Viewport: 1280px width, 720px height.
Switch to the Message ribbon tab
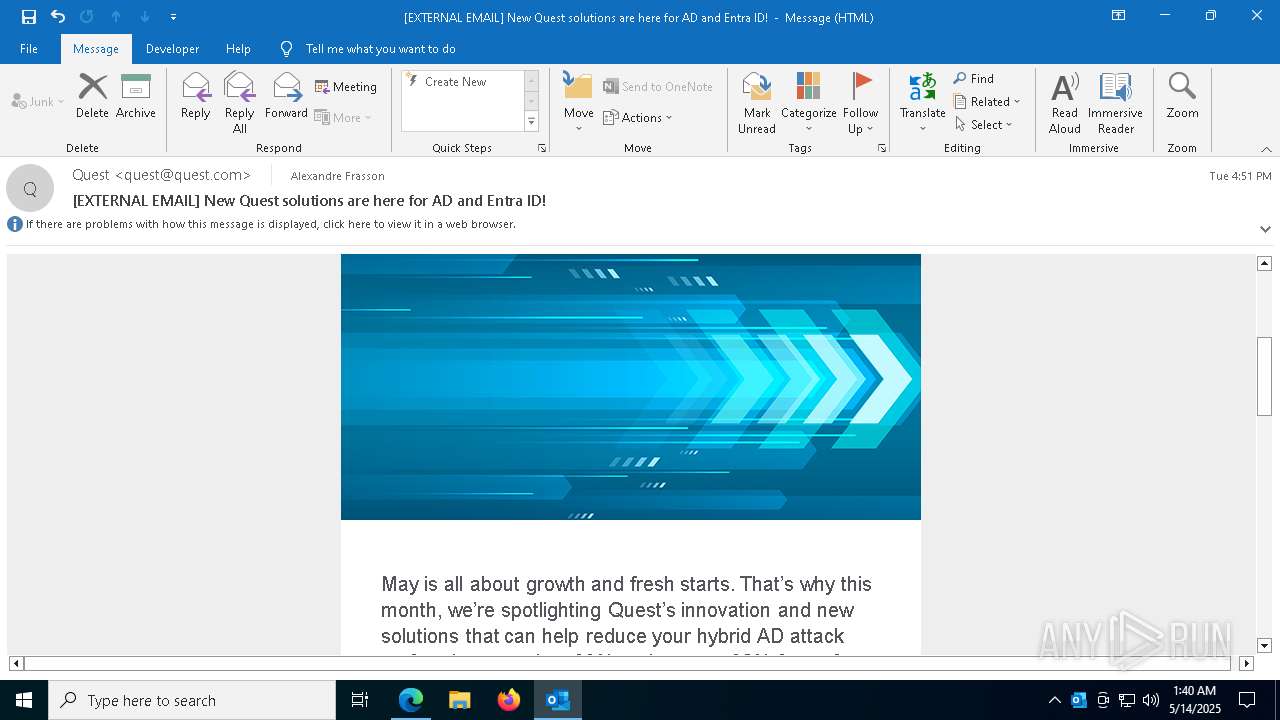pyautogui.click(x=96, y=49)
